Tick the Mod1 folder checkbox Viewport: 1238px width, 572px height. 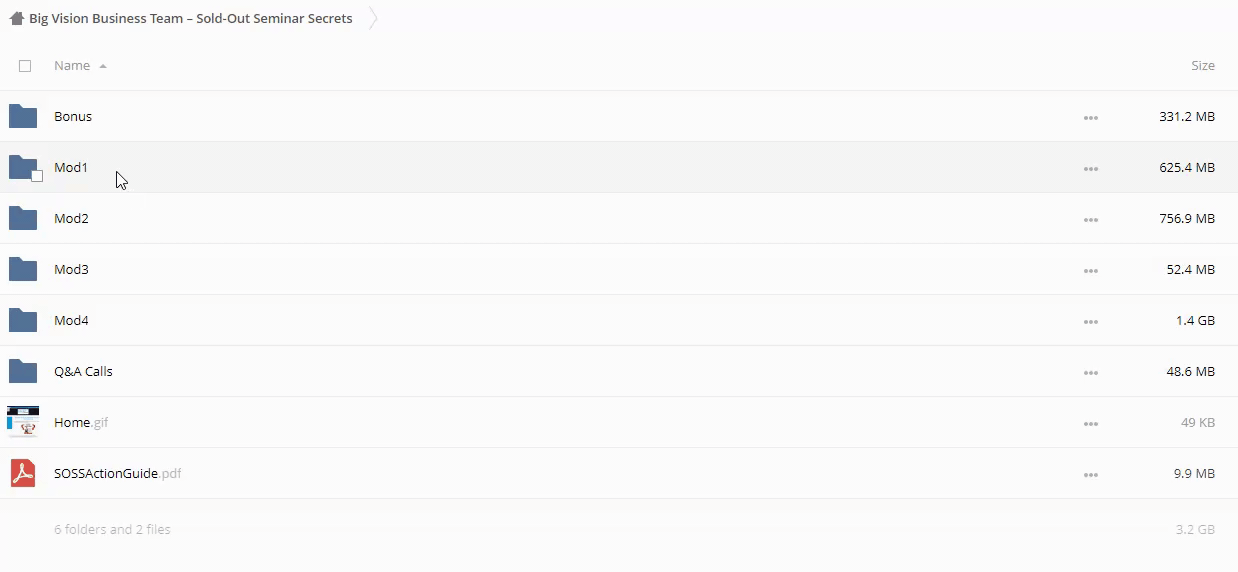coord(37,176)
